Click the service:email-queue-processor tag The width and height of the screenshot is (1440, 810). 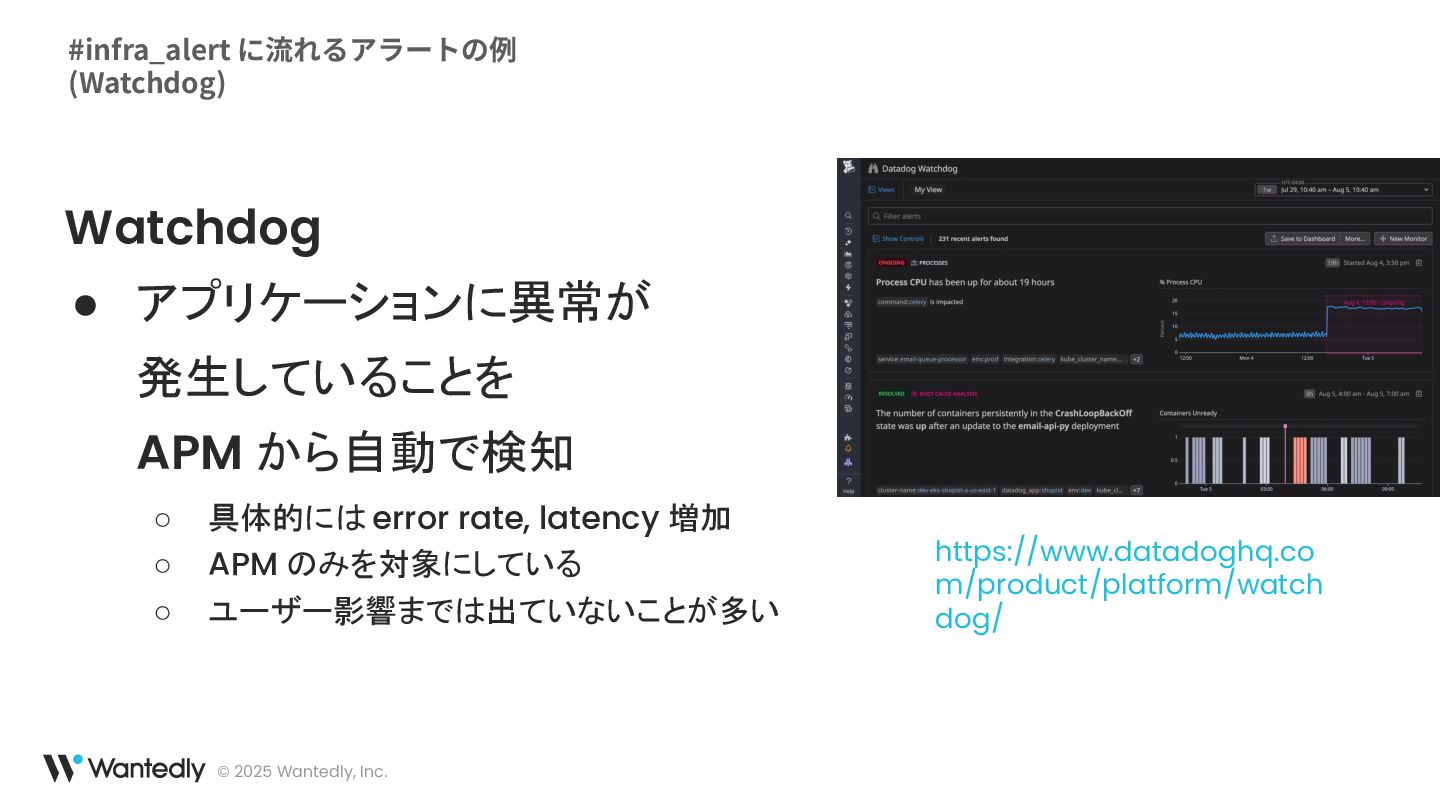(922, 359)
